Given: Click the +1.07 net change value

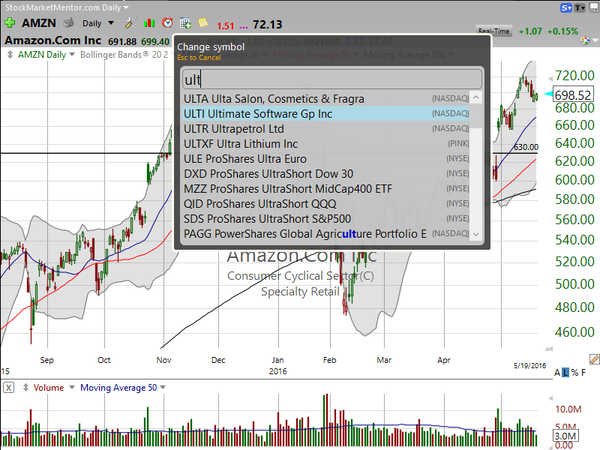Looking at the screenshot, I should click(530, 31).
